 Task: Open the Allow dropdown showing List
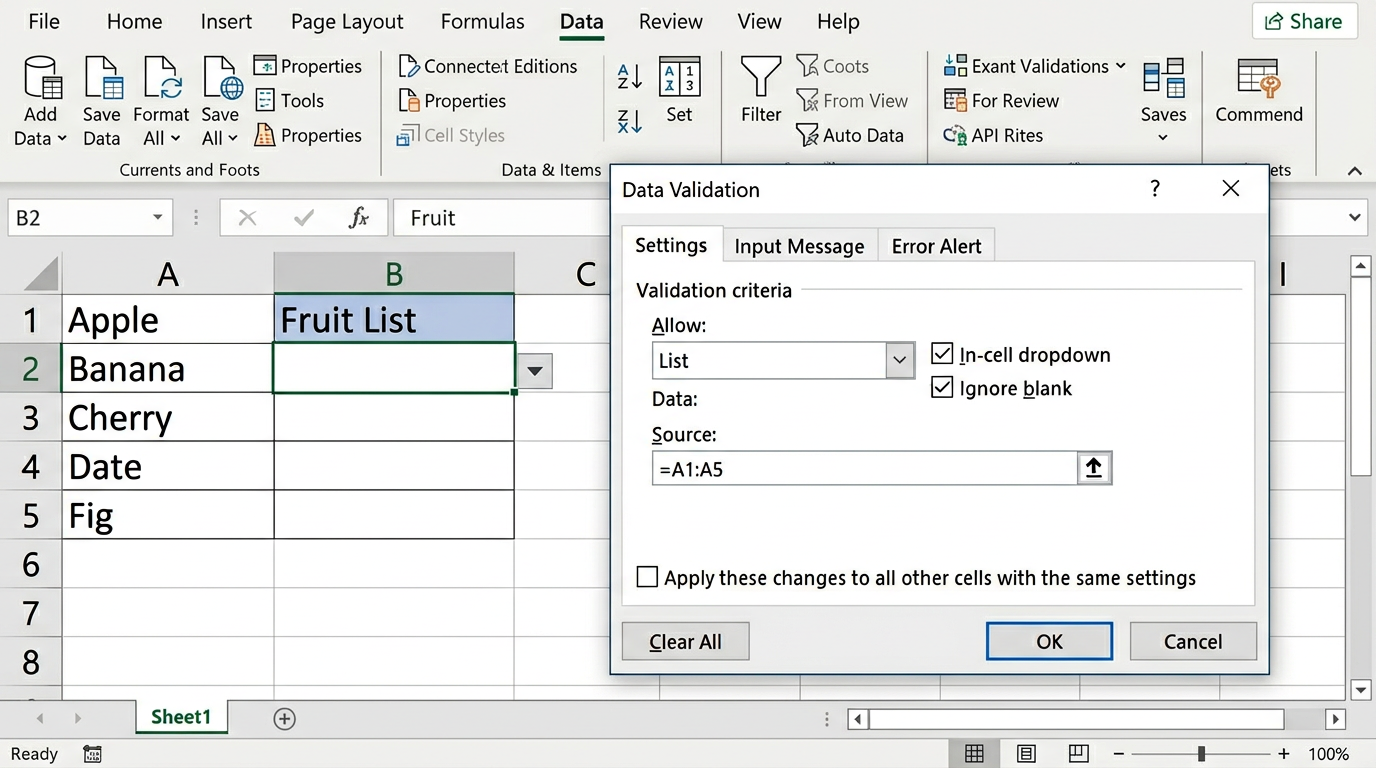pos(900,361)
